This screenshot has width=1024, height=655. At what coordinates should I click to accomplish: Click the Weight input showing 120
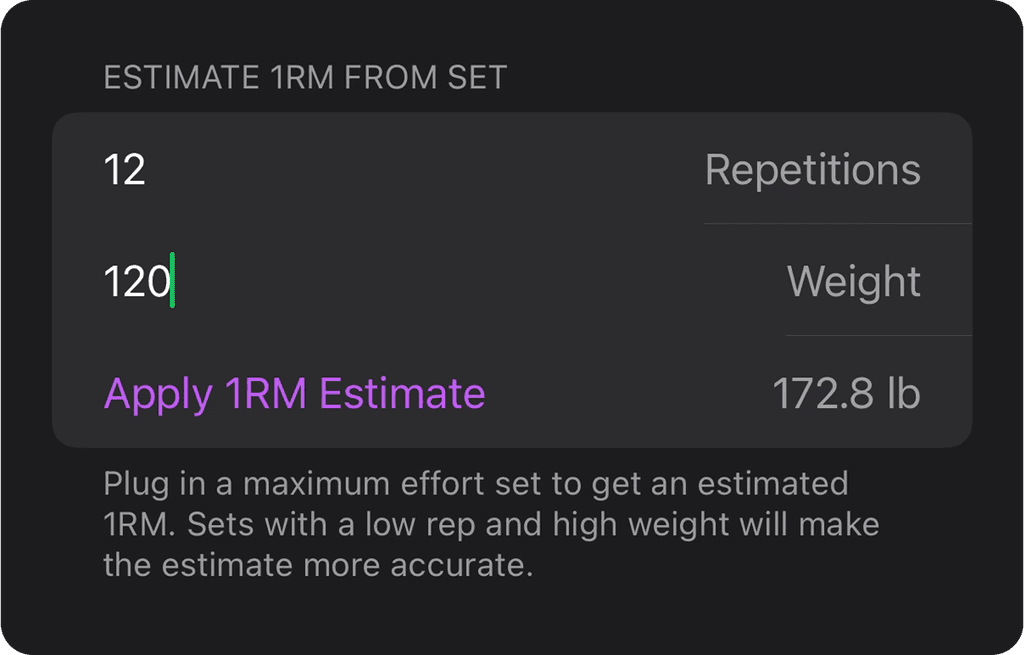tap(140, 281)
